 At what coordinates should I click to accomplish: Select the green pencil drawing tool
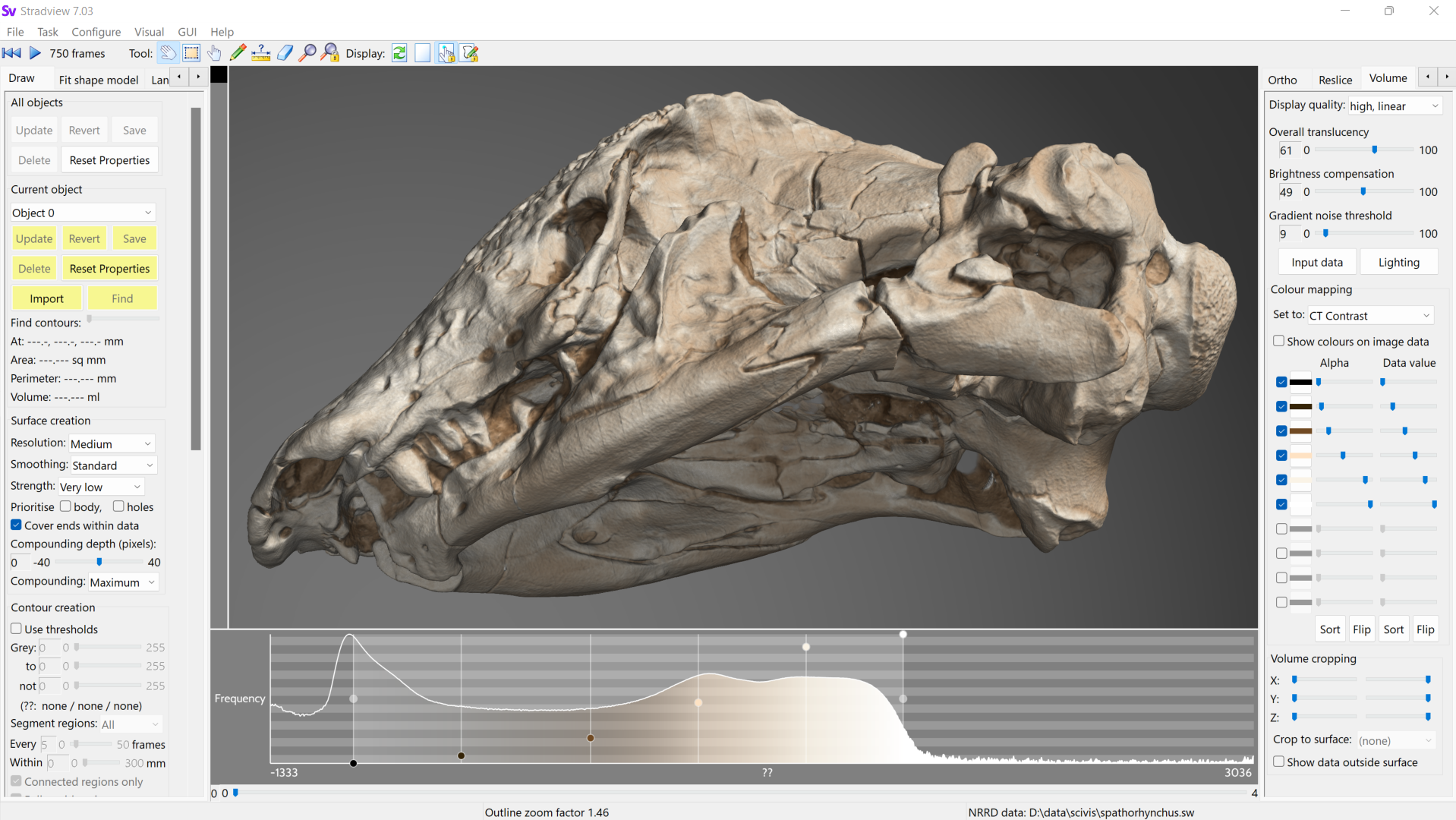pos(238,53)
